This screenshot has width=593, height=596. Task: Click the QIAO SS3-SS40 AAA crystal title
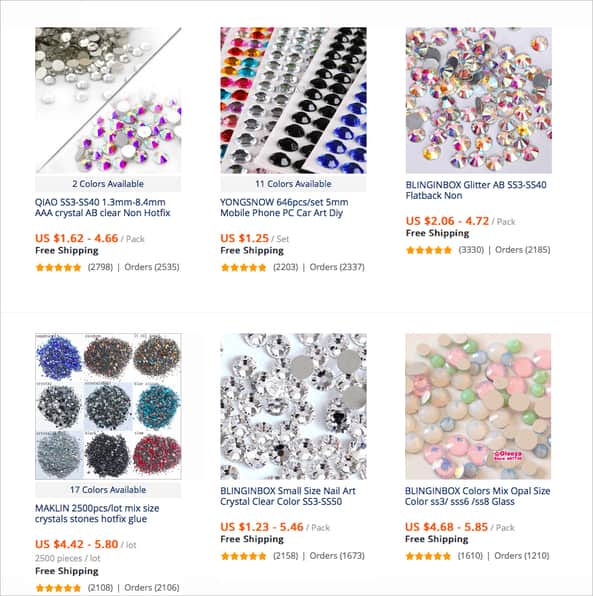pos(103,208)
